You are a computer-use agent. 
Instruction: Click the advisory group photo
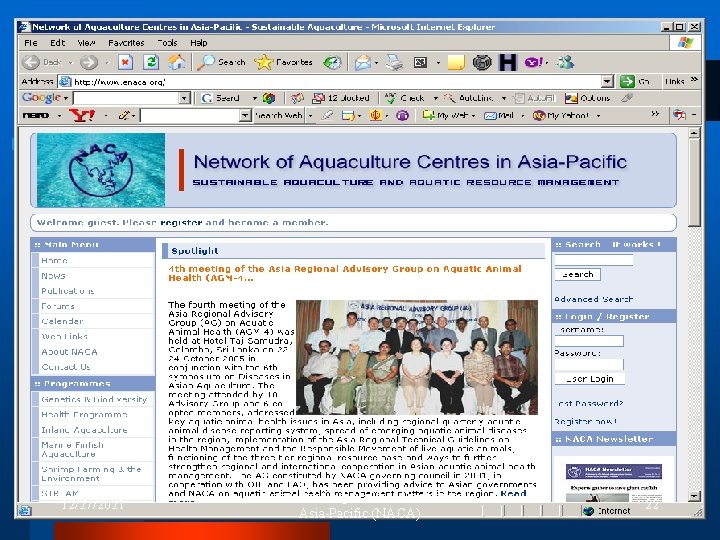click(x=417, y=357)
